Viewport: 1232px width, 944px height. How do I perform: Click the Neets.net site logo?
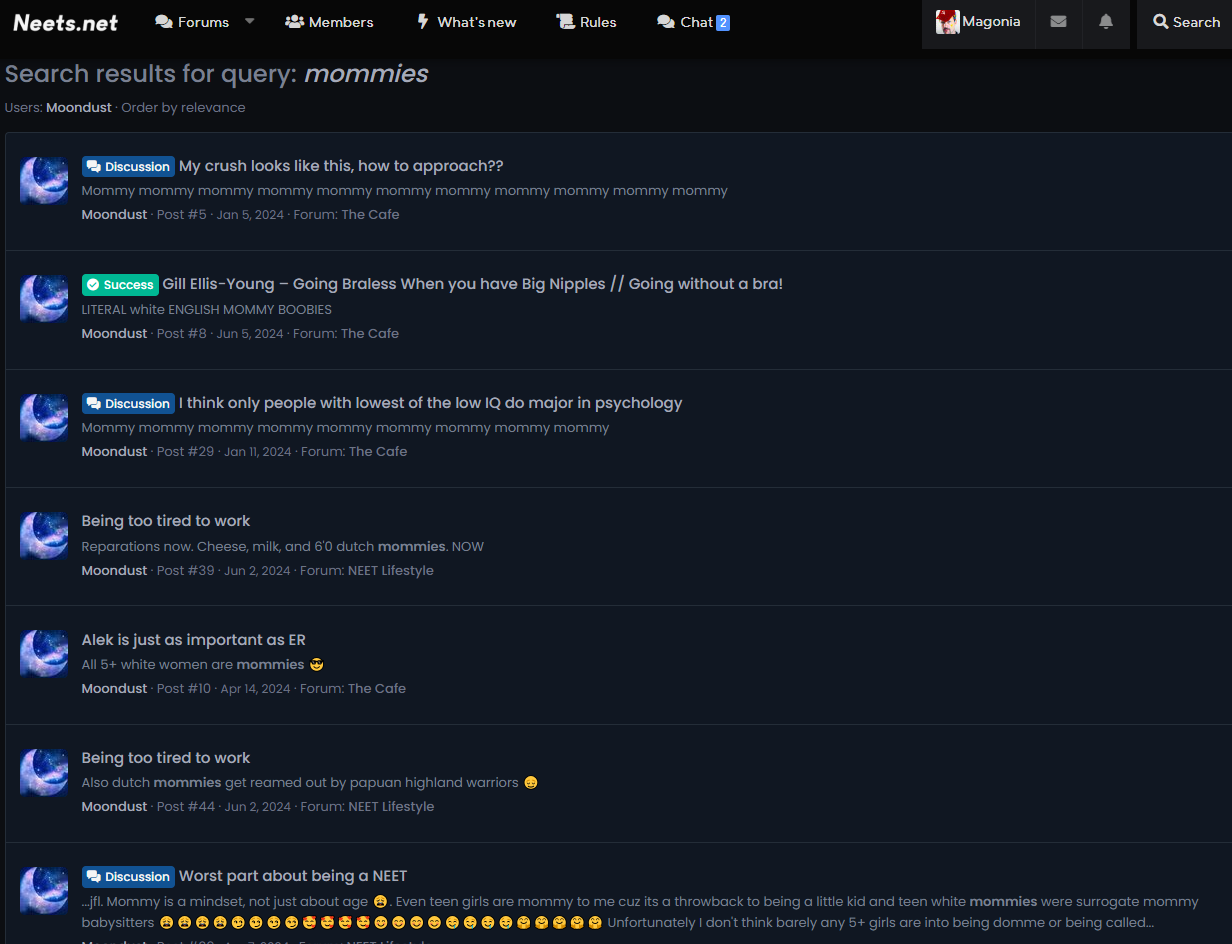pos(66,22)
